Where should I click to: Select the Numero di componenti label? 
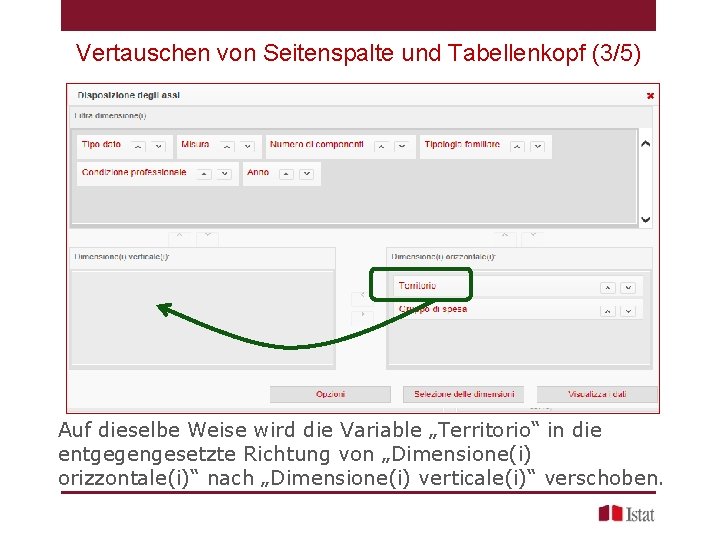coord(316,144)
